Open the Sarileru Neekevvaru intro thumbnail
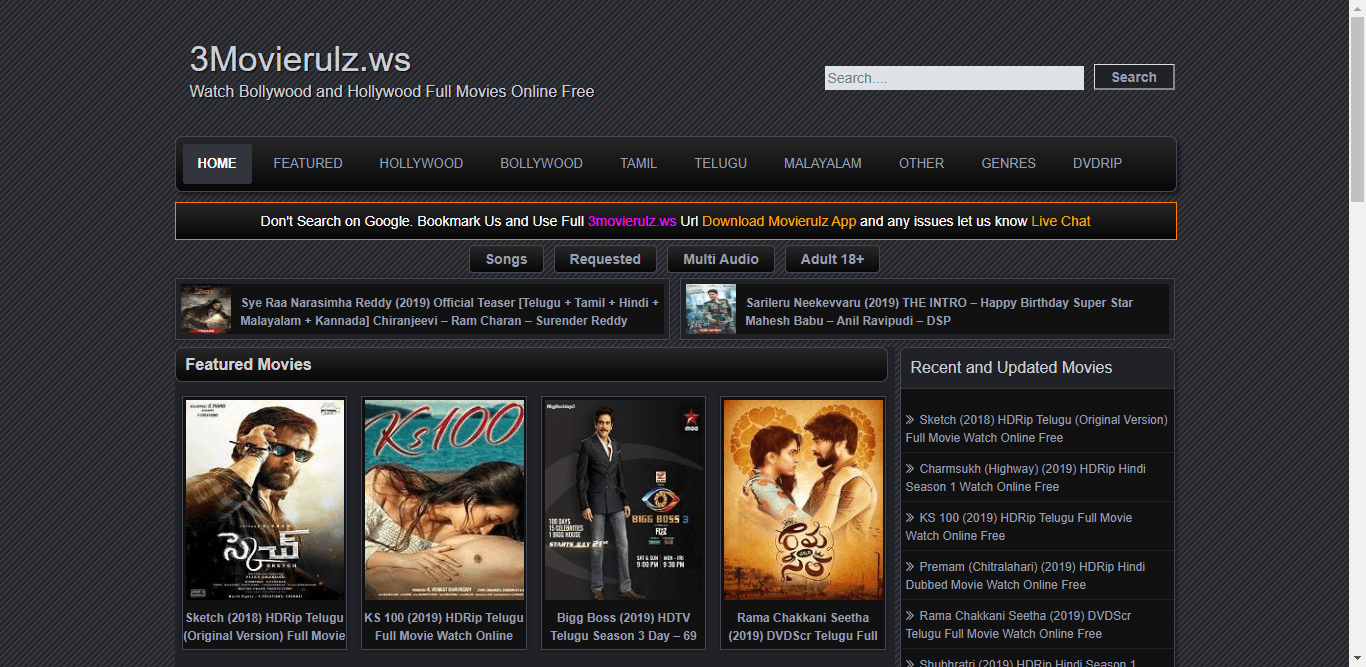Viewport: 1366px width, 667px height. [711, 309]
